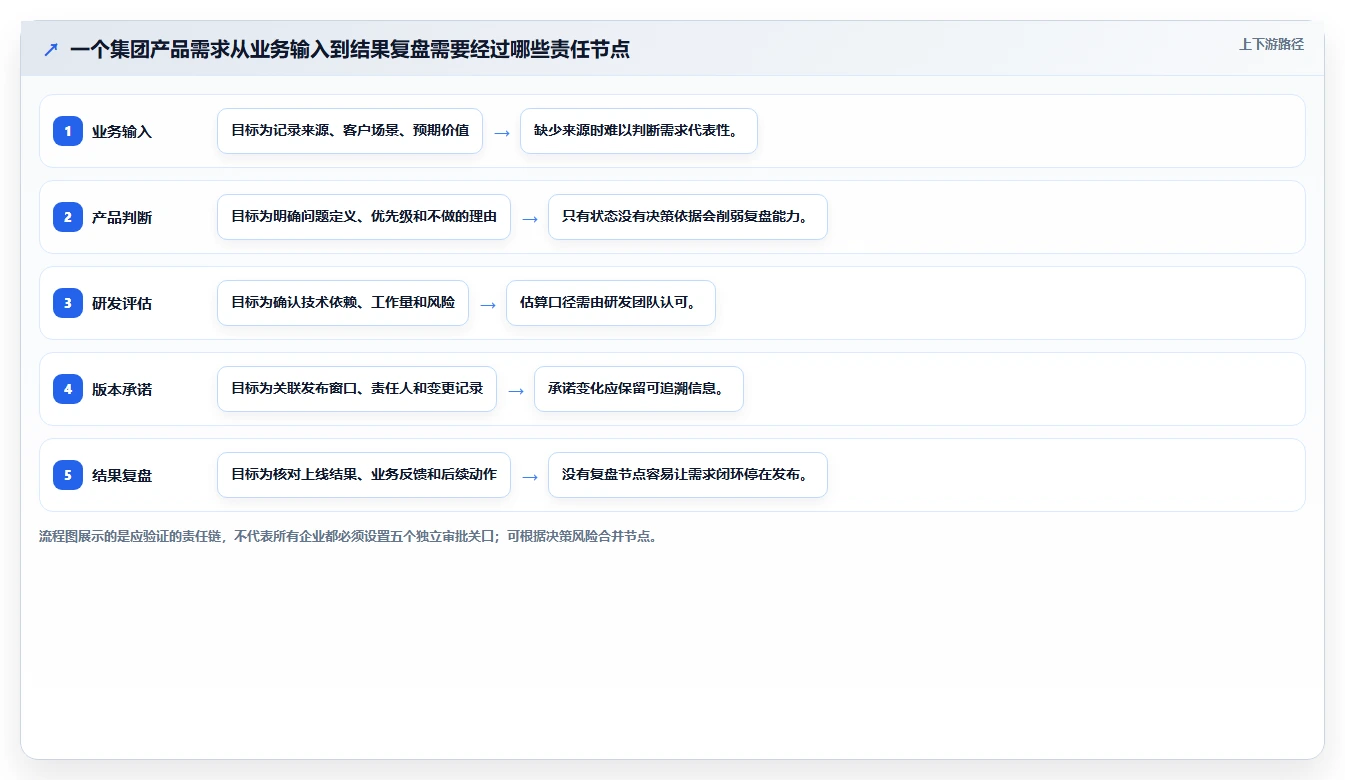Select the 结果复盘 step label
Image resolution: width=1345 pixels, height=780 pixels.
pyautogui.click(x=122, y=475)
